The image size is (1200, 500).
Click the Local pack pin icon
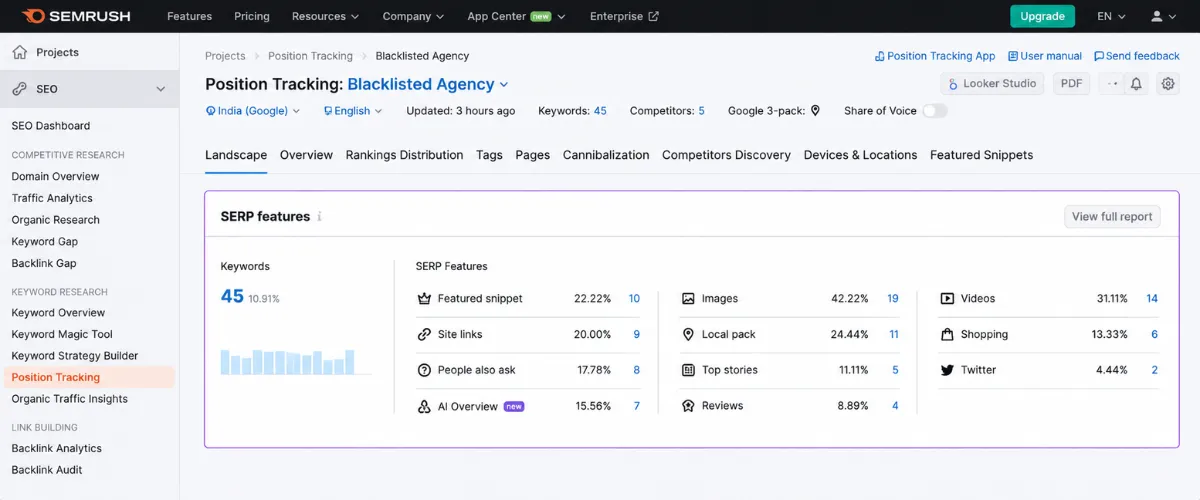[688, 334]
